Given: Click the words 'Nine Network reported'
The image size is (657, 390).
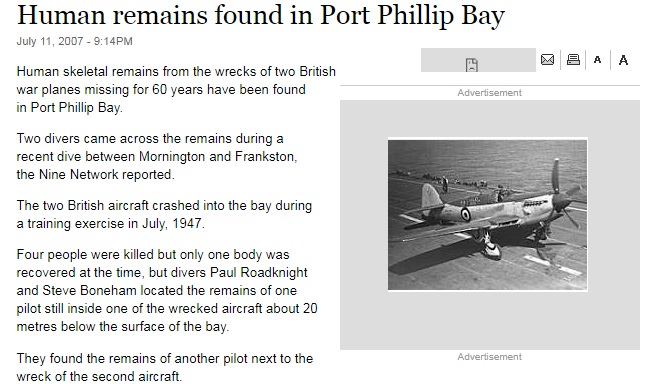Looking at the screenshot, I should [106, 174].
